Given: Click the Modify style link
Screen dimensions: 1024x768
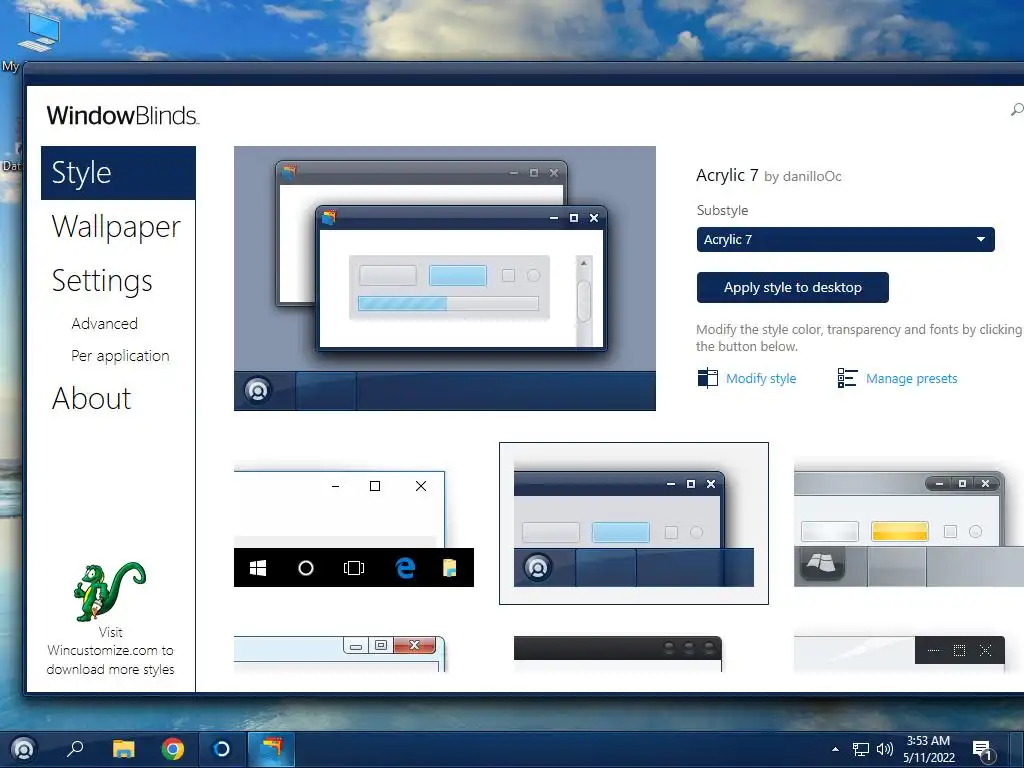Looking at the screenshot, I should 761,379.
